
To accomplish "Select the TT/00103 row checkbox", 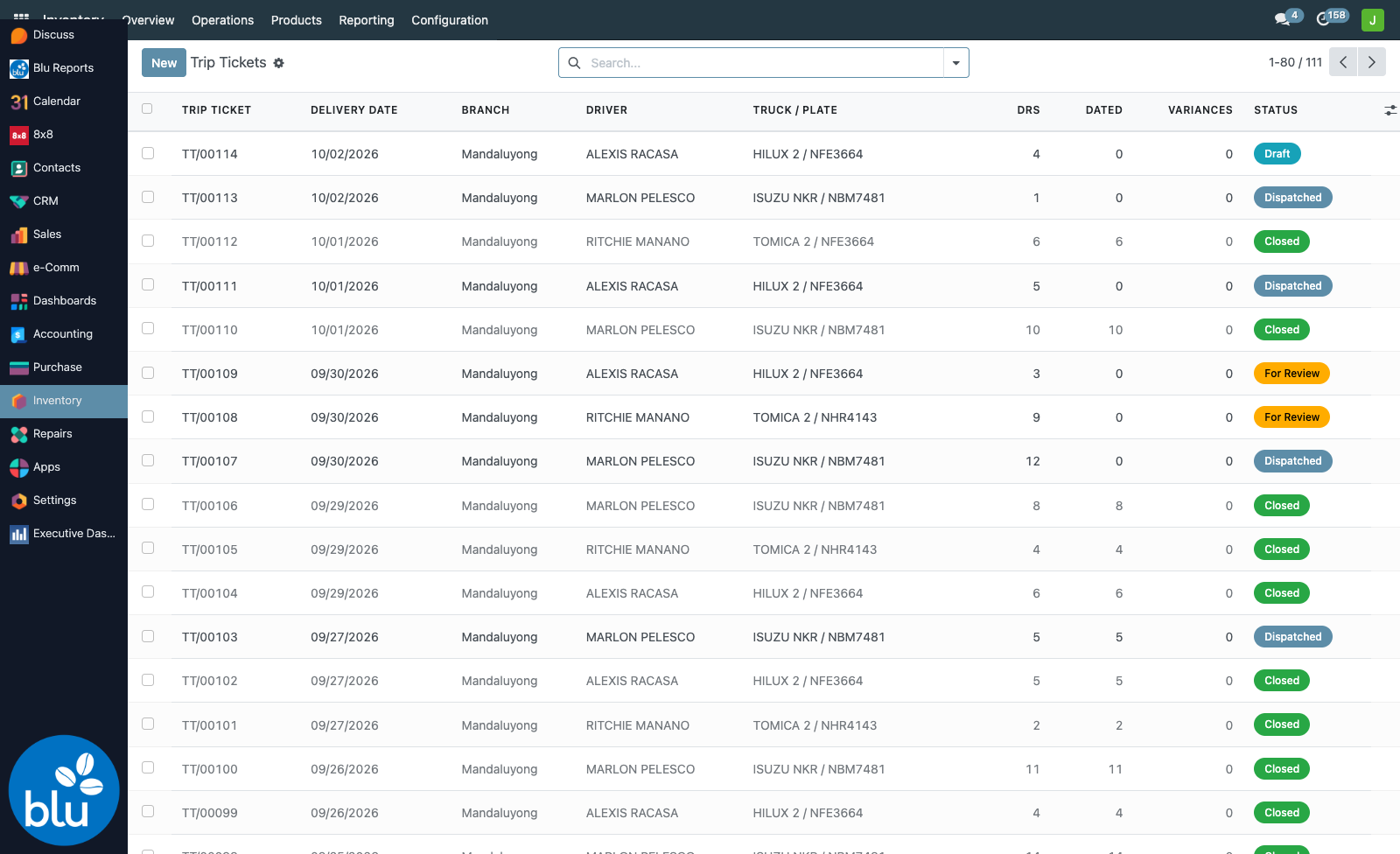I will 148,636.
